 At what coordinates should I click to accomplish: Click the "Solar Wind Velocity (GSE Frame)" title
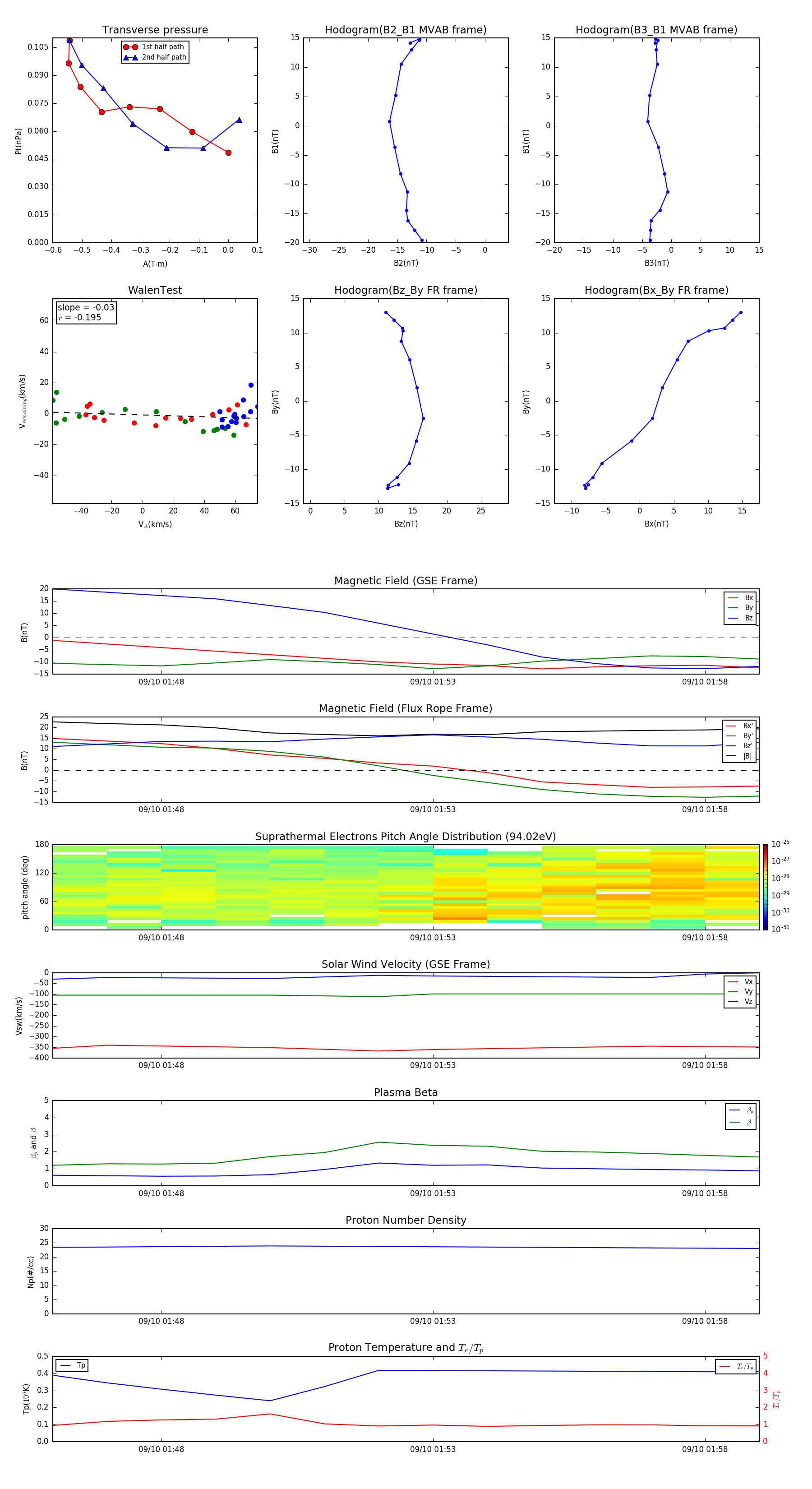406,964
